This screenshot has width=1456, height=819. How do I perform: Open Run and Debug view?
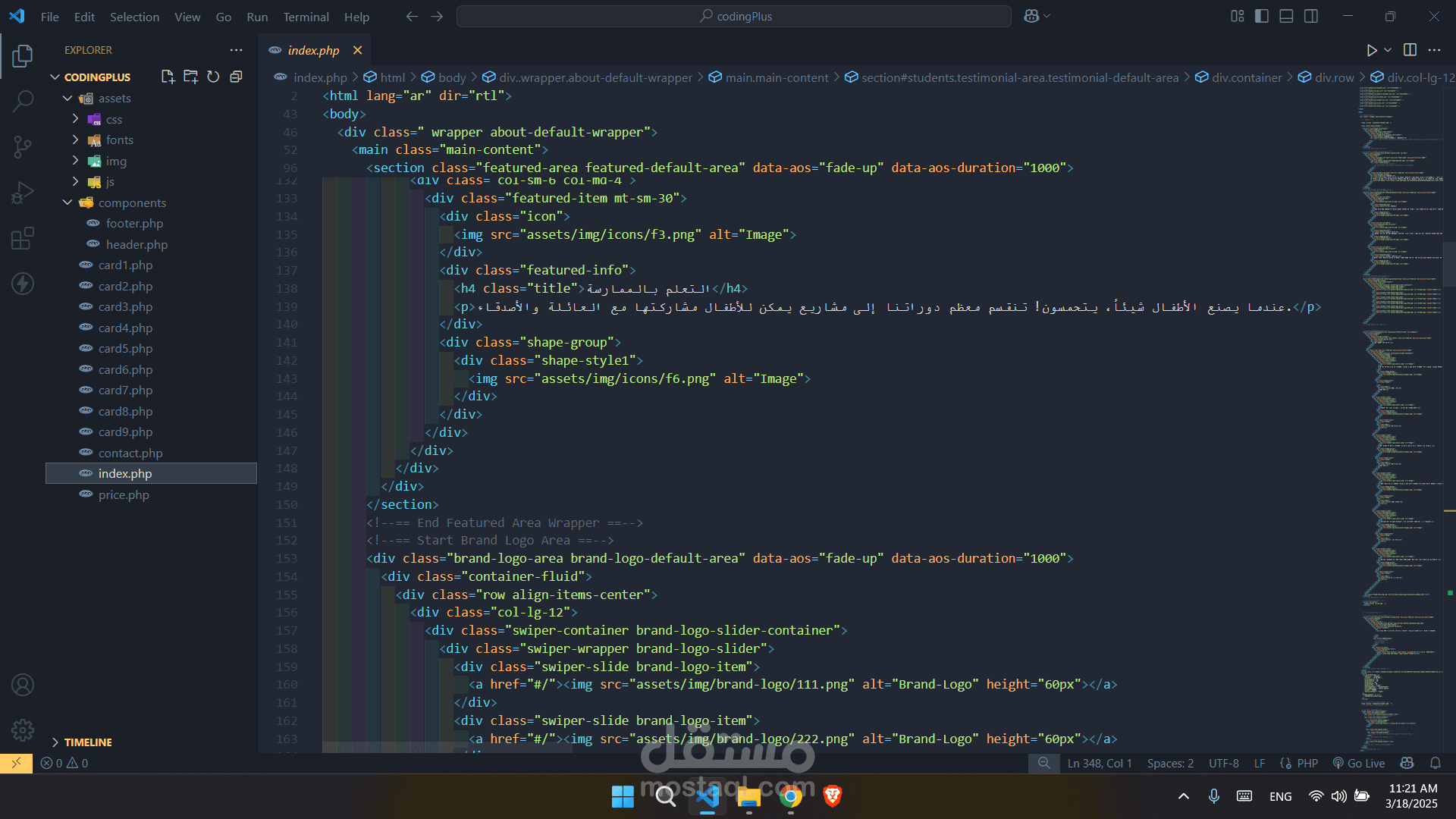pyautogui.click(x=23, y=193)
